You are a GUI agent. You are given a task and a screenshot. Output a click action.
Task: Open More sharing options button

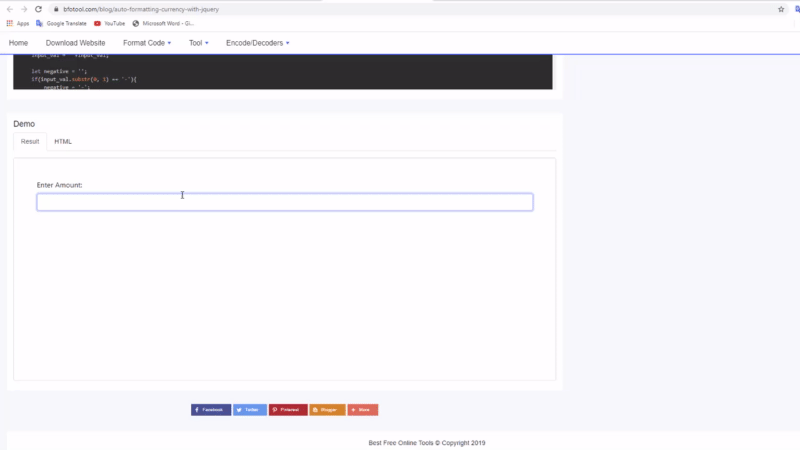tap(363, 410)
